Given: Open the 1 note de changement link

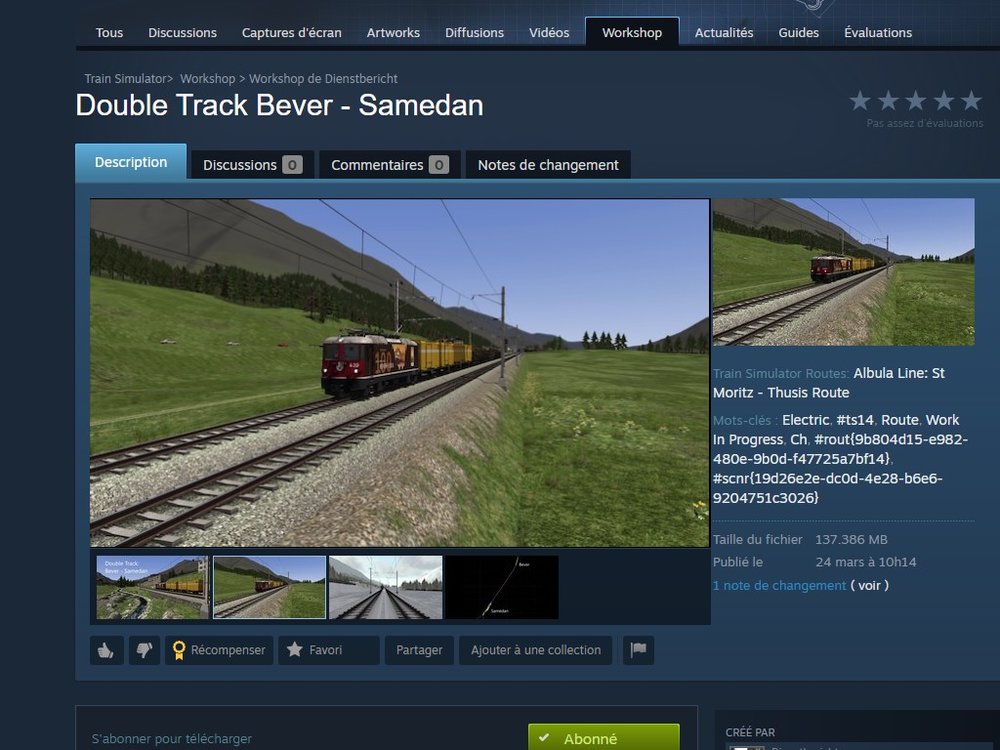Looking at the screenshot, I should point(779,585).
